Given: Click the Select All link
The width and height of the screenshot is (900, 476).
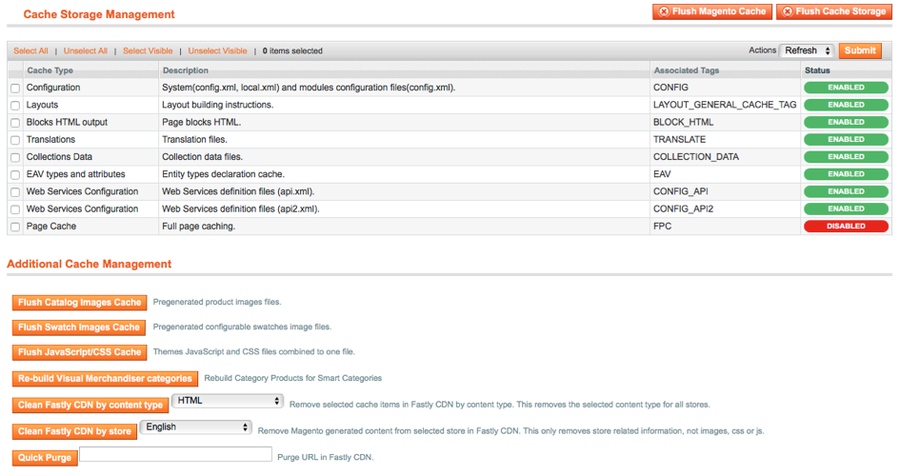Looking at the screenshot, I should (x=30, y=51).
